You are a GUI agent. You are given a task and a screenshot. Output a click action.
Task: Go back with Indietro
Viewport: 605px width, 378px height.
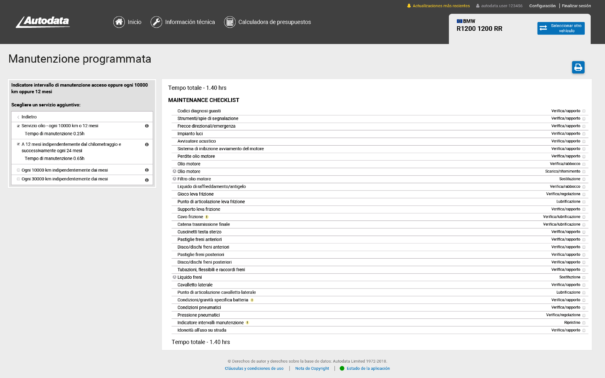click(x=29, y=117)
